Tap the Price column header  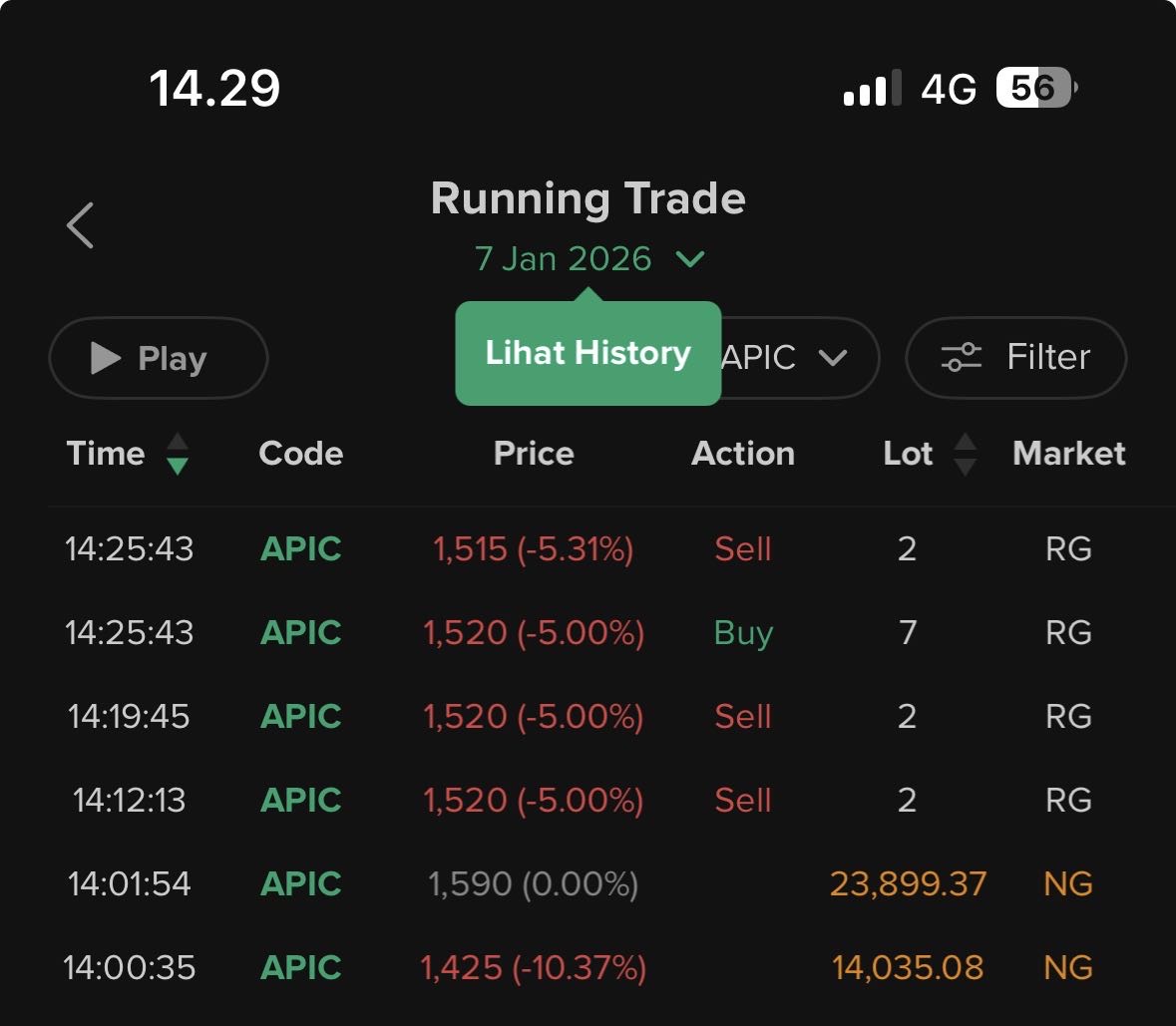pyautogui.click(x=534, y=454)
